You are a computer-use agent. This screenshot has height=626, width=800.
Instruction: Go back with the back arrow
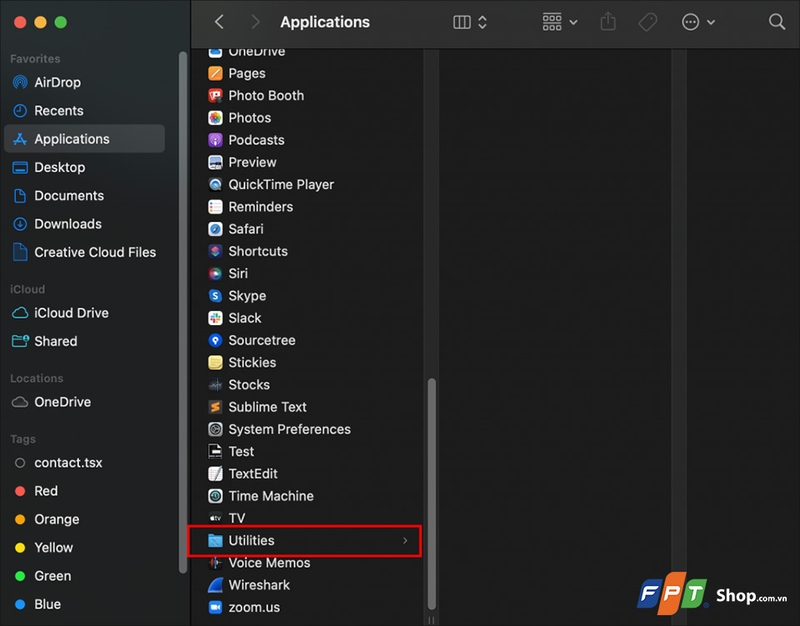point(219,22)
